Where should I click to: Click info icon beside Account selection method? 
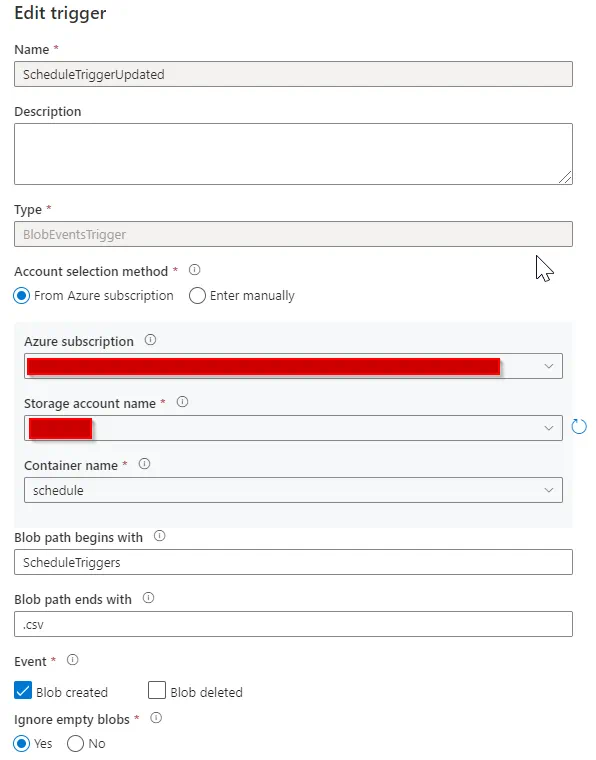194,270
